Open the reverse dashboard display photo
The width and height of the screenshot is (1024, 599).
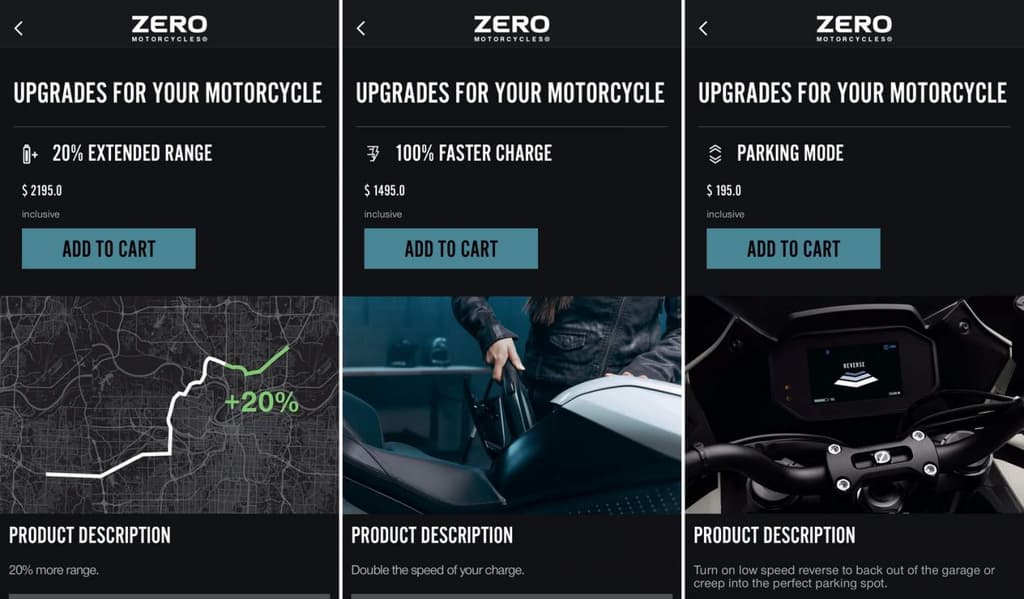point(853,404)
